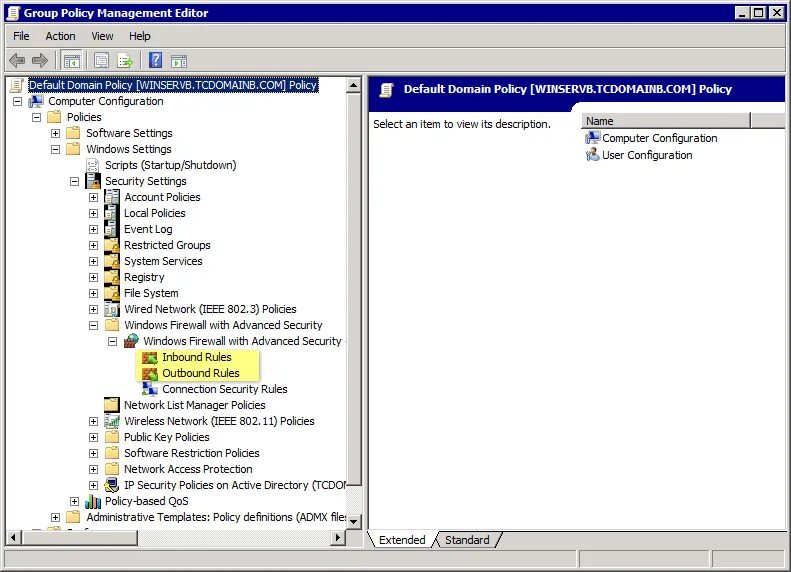
Task: Collapse the Policies node
Action: click(36, 118)
